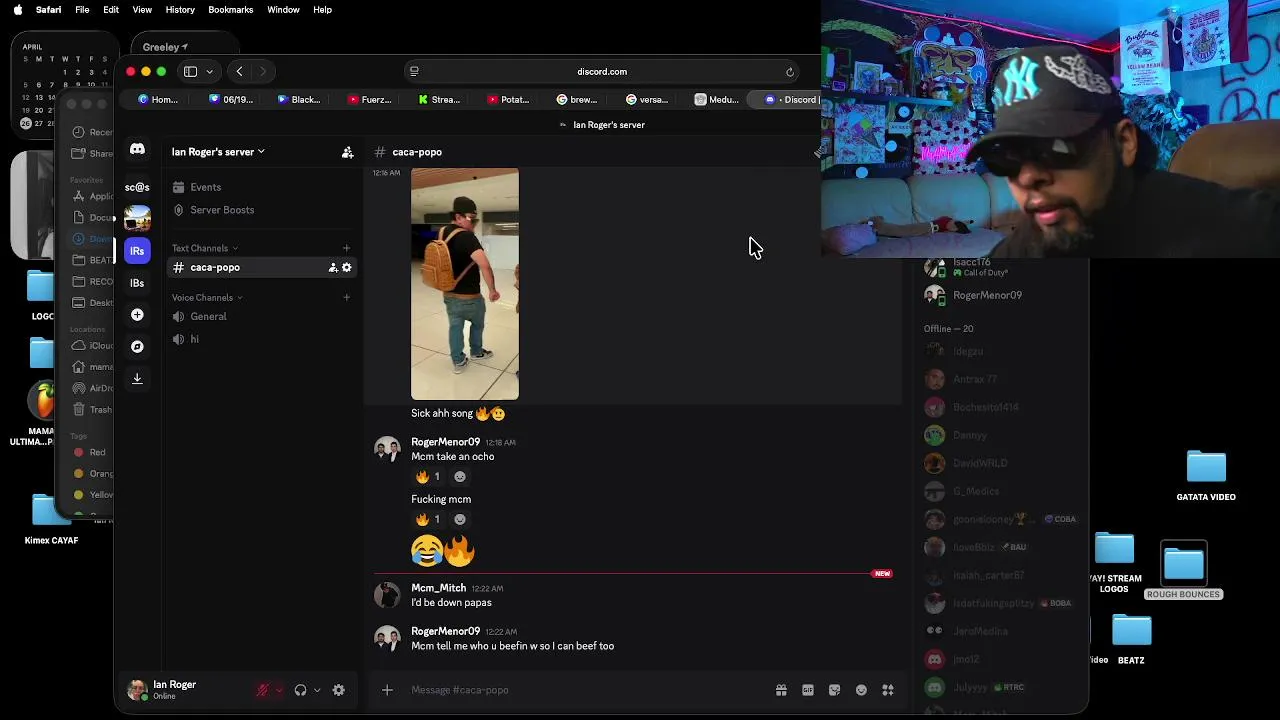1280x720 pixels.
Task: Open headphones output options arrow
Action: tap(317, 690)
